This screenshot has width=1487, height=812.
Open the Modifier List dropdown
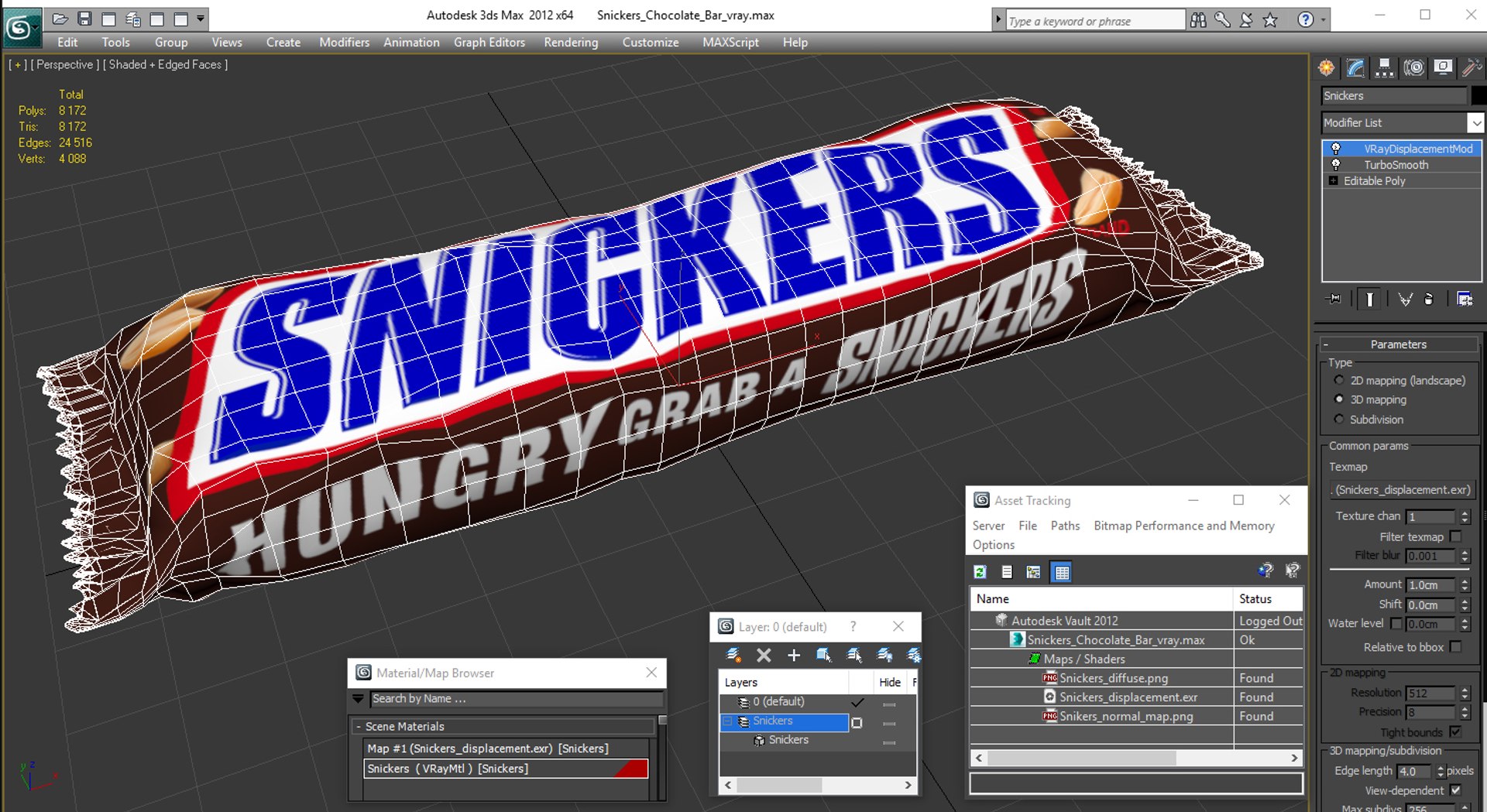1476,123
